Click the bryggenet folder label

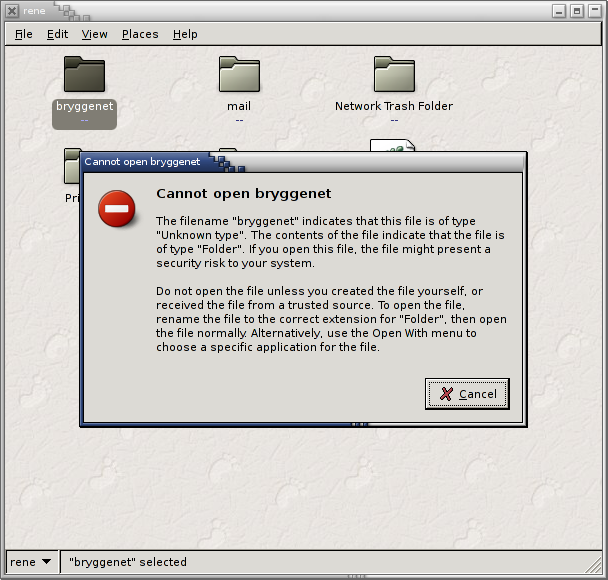point(85,106)
